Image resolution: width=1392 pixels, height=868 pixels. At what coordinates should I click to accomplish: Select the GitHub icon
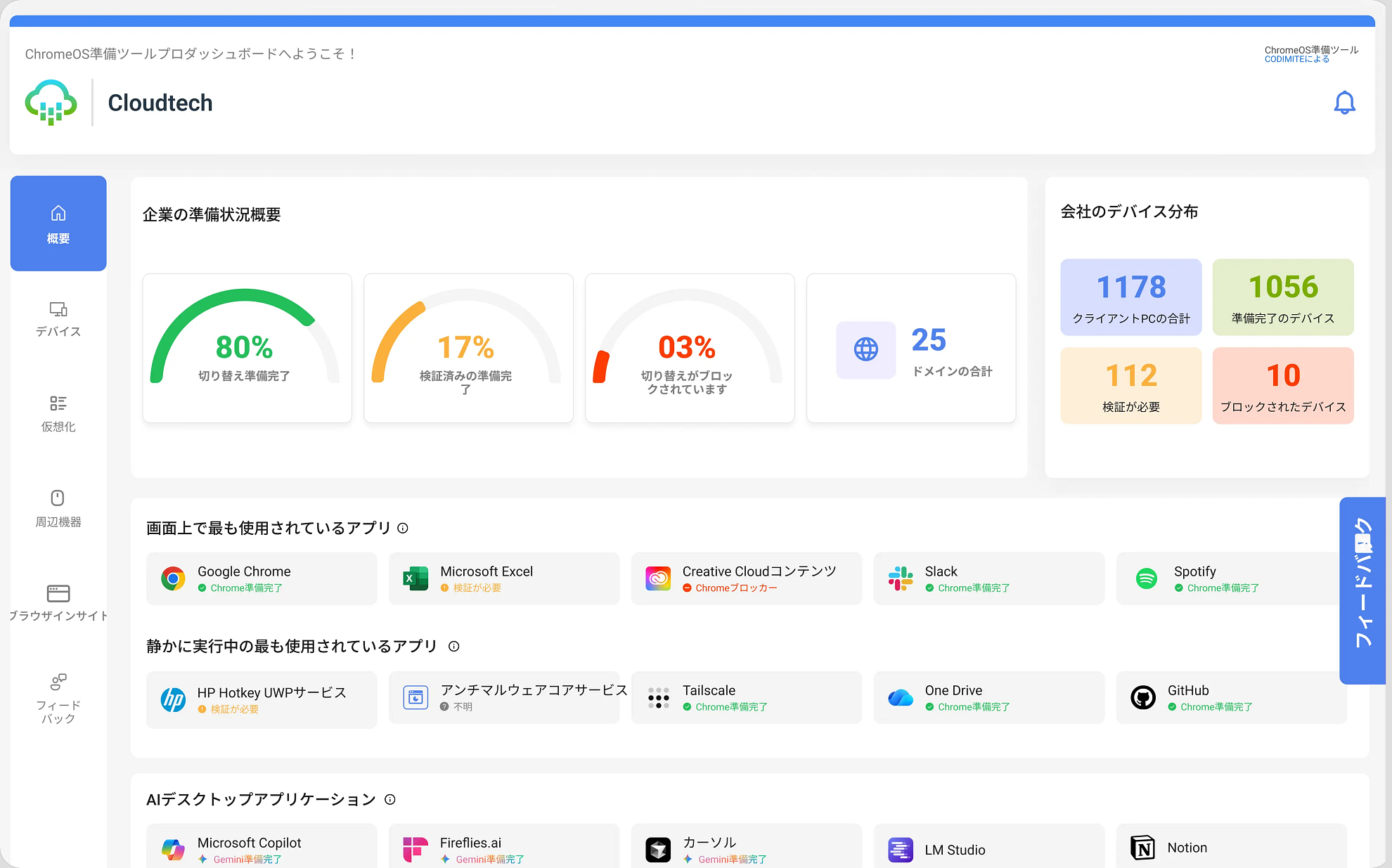point(1143,698)
